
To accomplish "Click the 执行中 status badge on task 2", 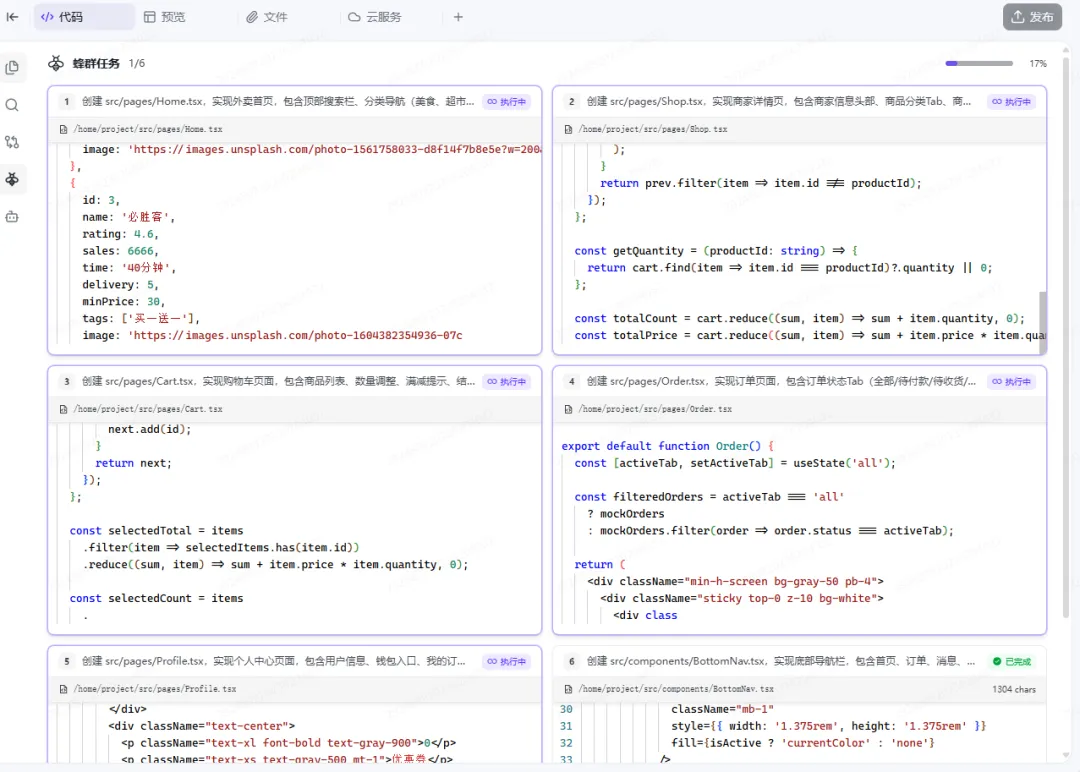I will coord(1011,101).
